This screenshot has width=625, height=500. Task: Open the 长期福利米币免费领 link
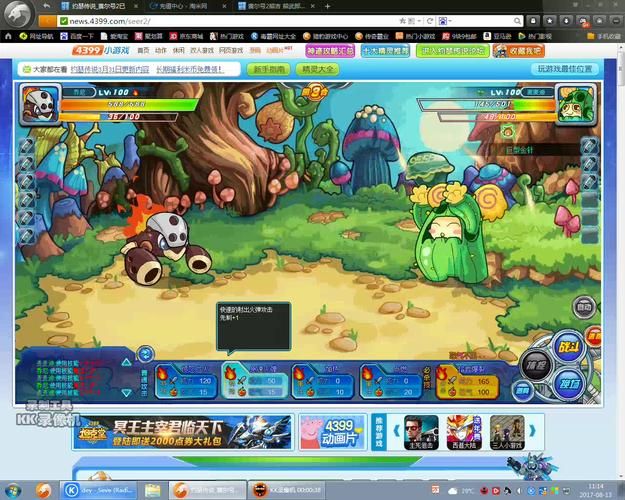[189, 69]
